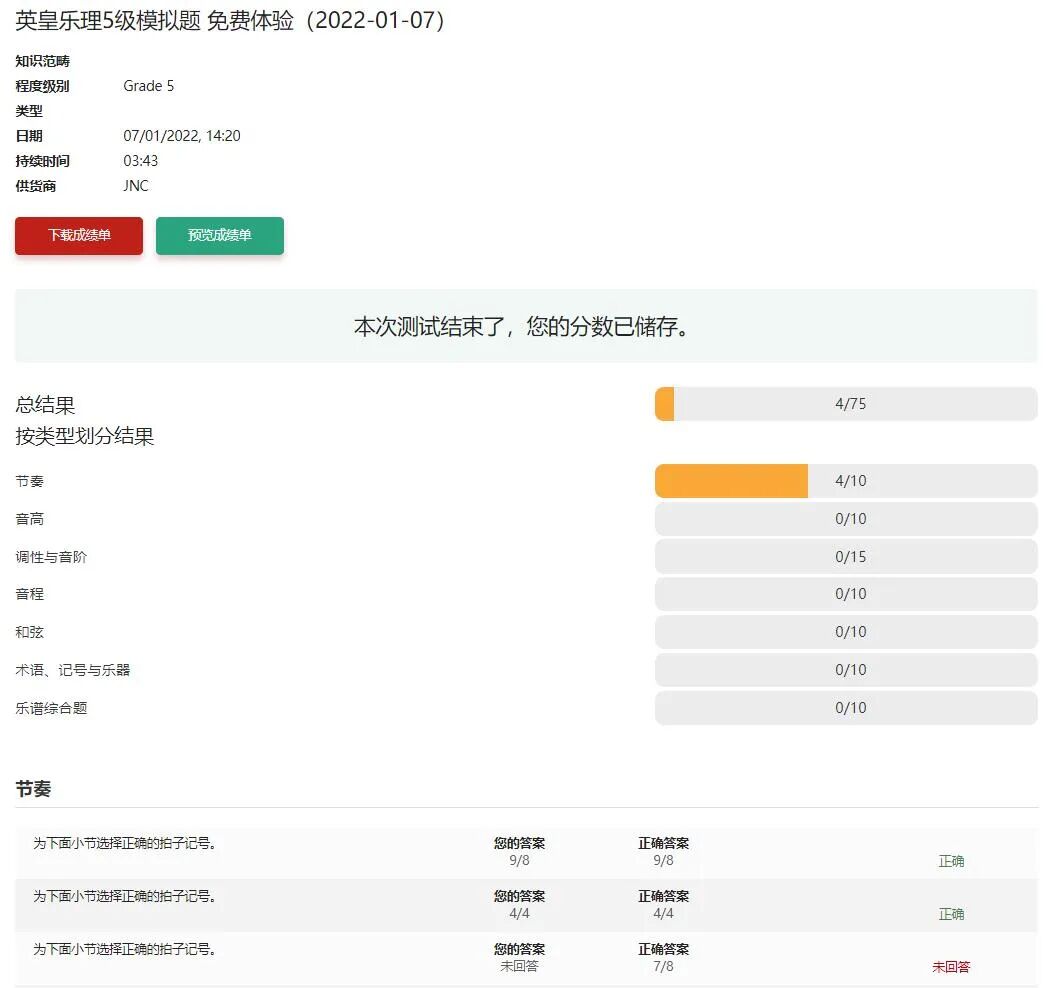
Task: Click the 程度级别 Grade 5 value
Action: pos(148,86)
